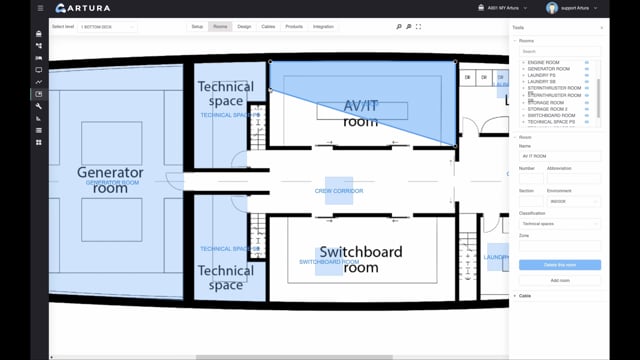Viewport: 640px width, 360px height.
Task: Select LAUNDRY SB in room list
Action: (x=541, y=82)
